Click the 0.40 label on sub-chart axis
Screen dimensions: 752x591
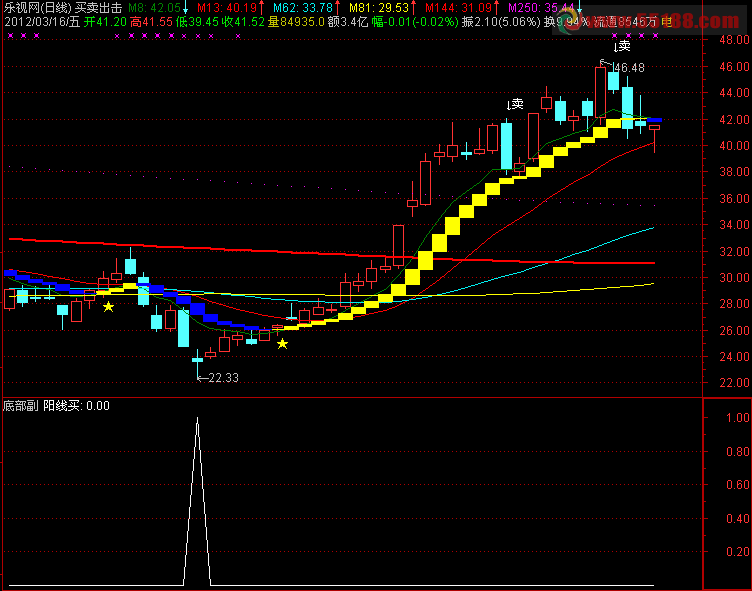coord(737,519)
